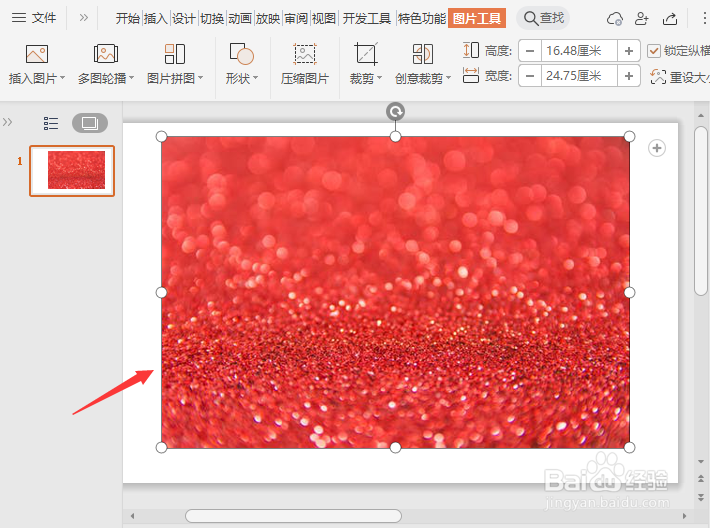Viewport: 710px width, 528px height.
Task: Increase height with the plus button
Action: 628,51
